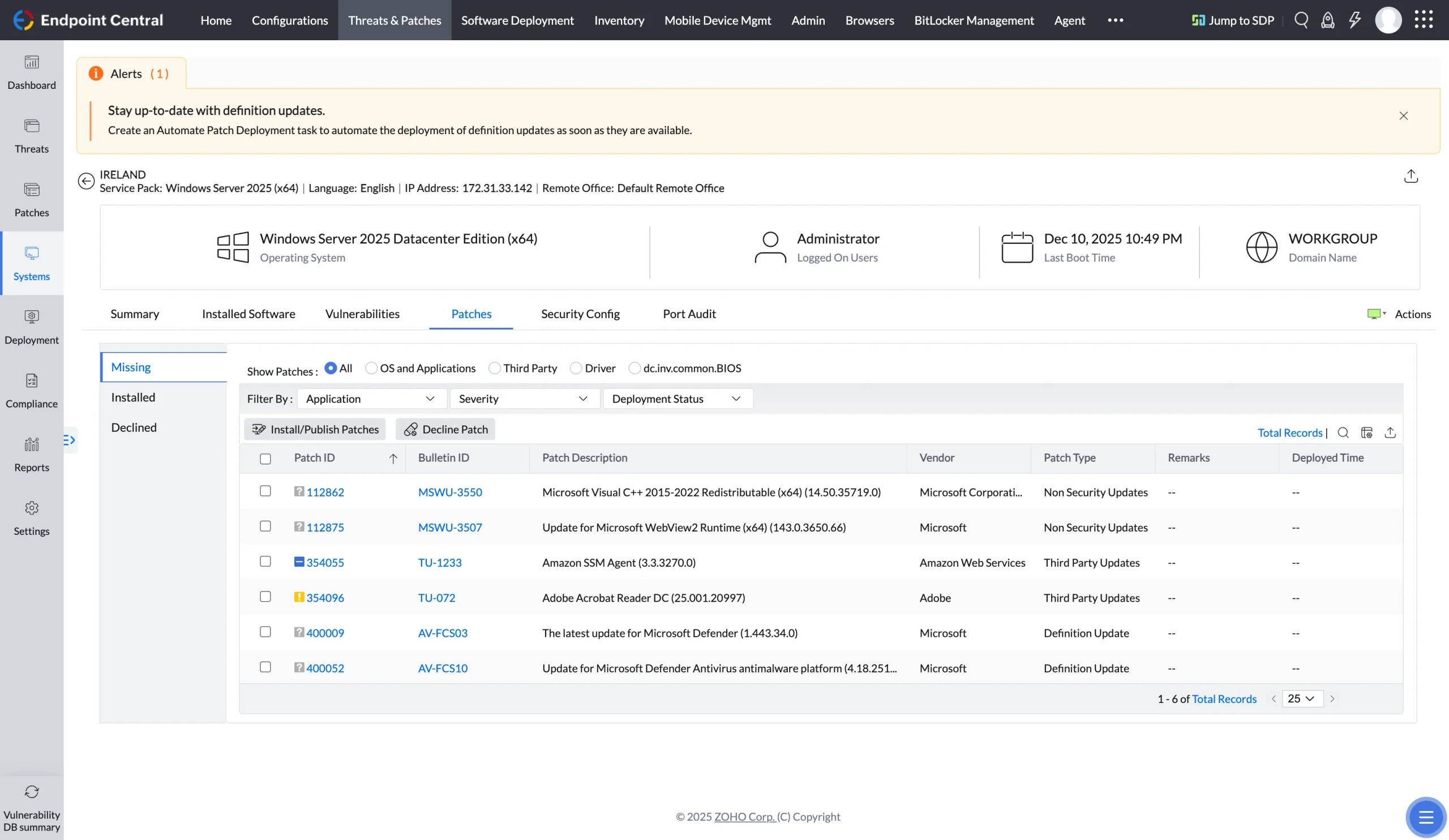
Task: Open patch ID link 400009
Action: (325, 633)
